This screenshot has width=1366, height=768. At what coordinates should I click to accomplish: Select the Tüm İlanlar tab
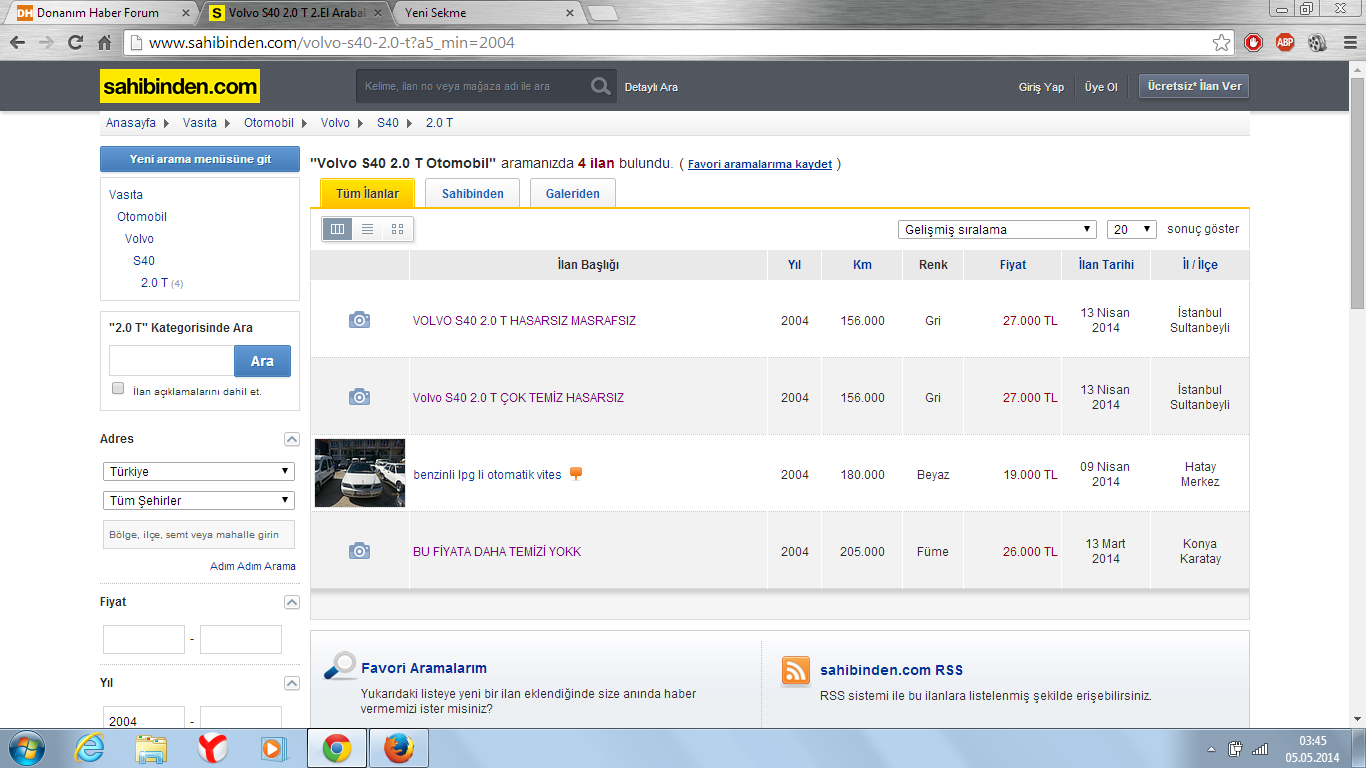[x=367, y=193]
